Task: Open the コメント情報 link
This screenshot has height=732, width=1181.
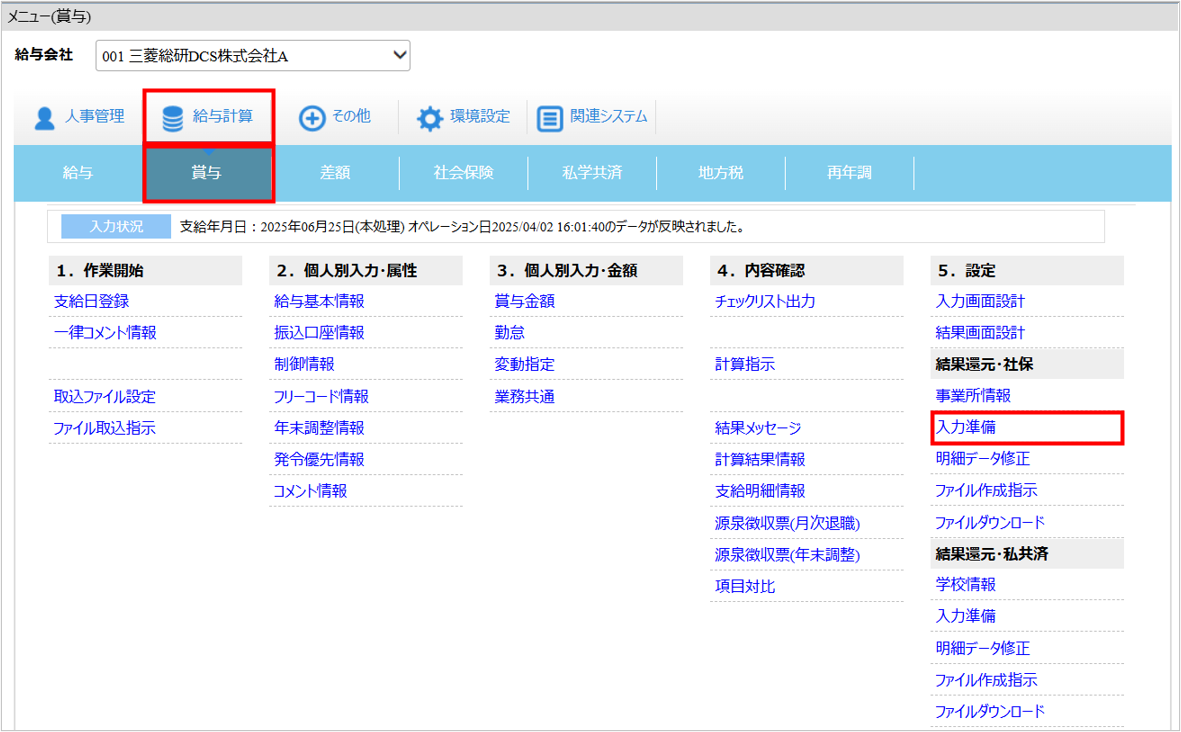Action: (310, 491)
